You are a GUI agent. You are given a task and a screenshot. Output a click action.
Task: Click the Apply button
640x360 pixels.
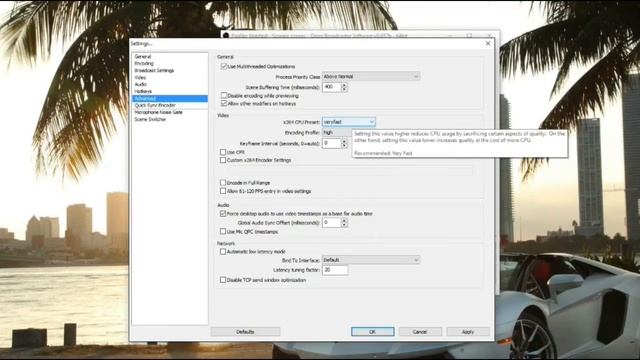coord(468,332)
